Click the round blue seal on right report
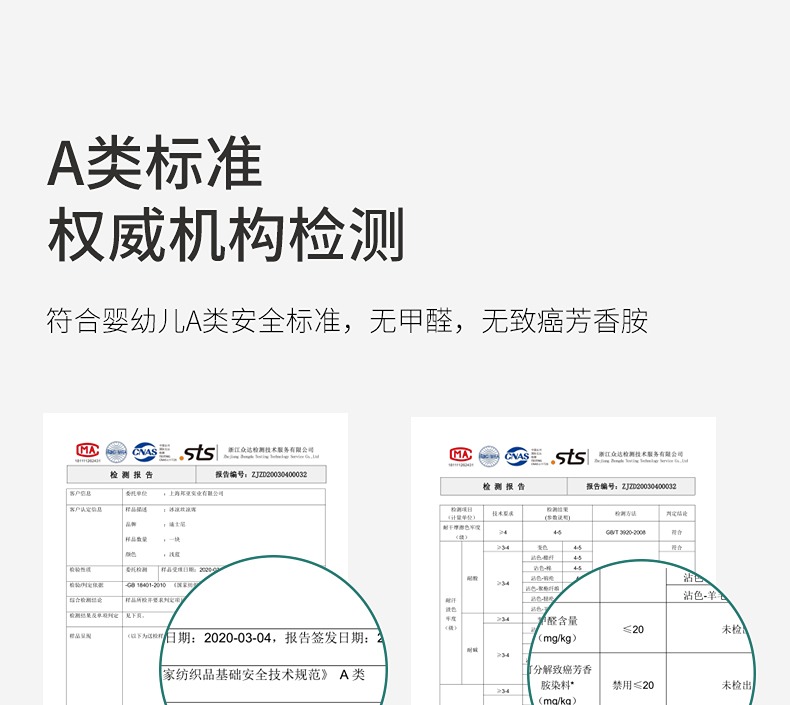The width and height of the screenshot is (790, 705). point(489,455)
